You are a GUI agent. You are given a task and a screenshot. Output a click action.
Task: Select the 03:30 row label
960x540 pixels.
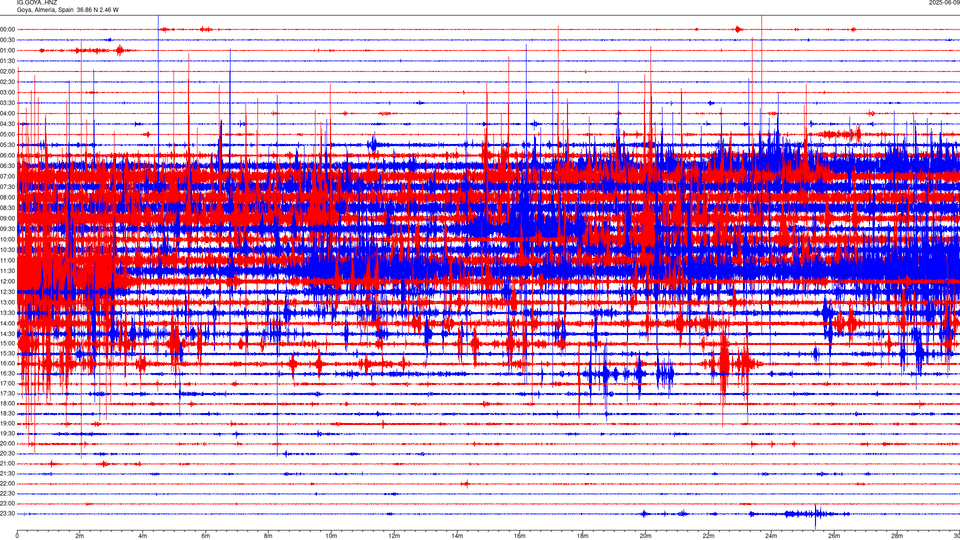7,103
